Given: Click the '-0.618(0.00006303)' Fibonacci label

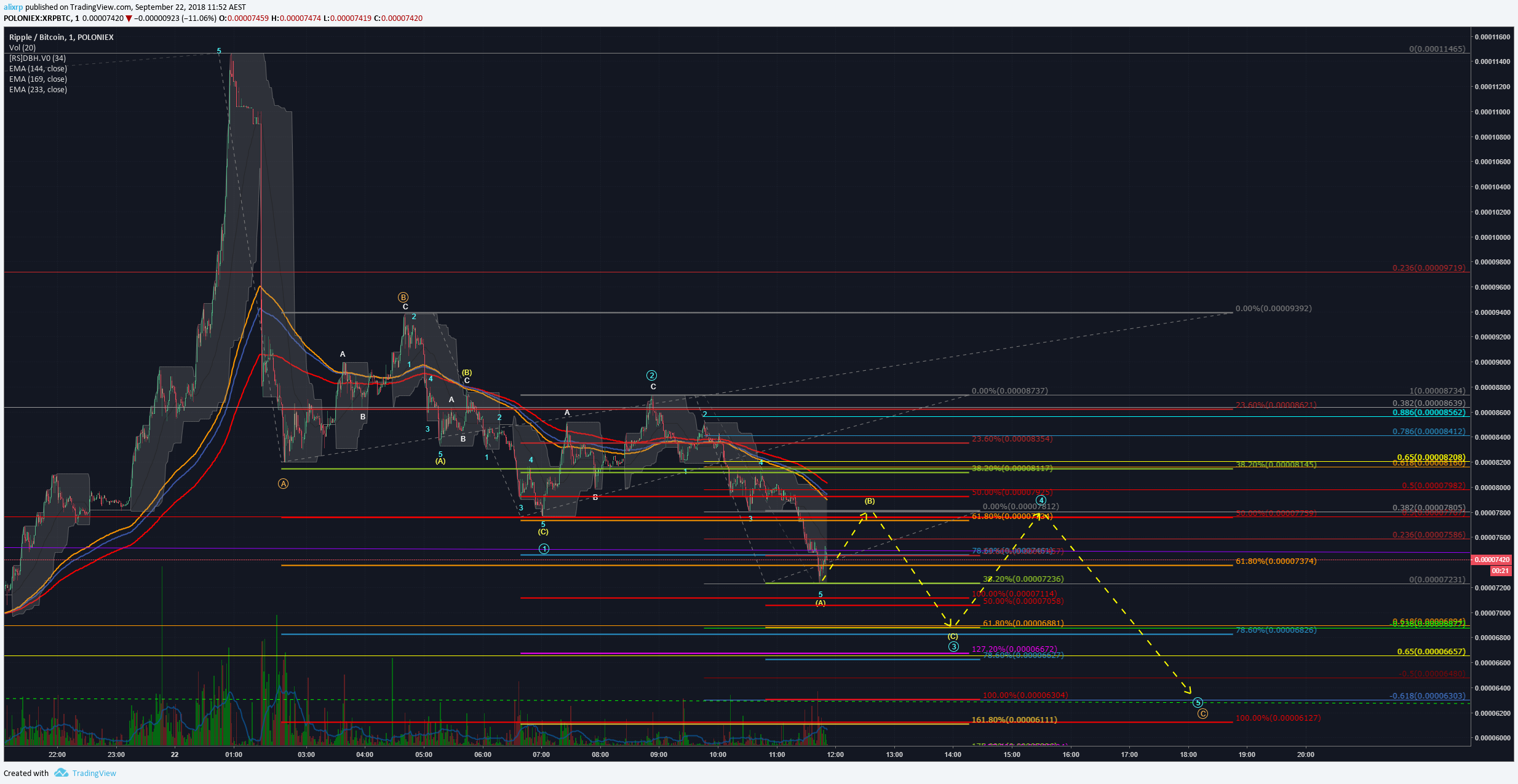Looking at the screenshot, I should (1428, 696).
